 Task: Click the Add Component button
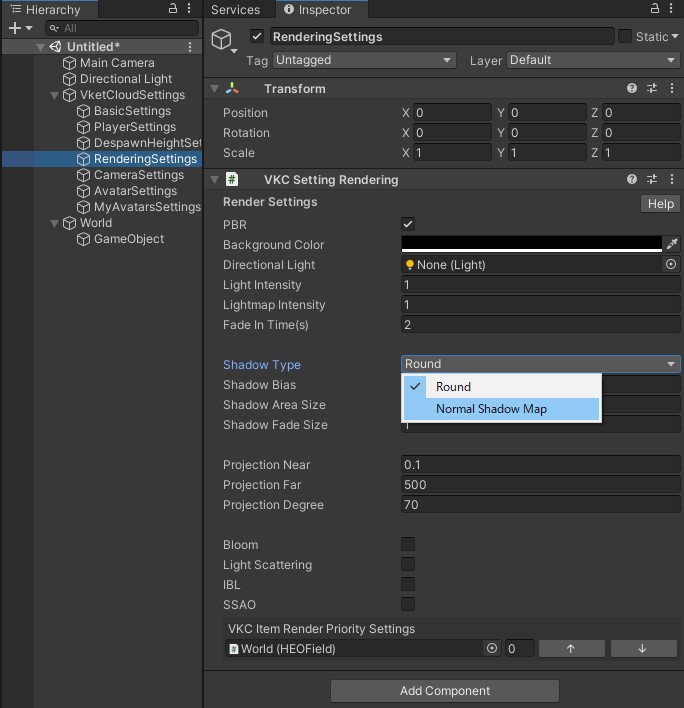pos(445,691)
